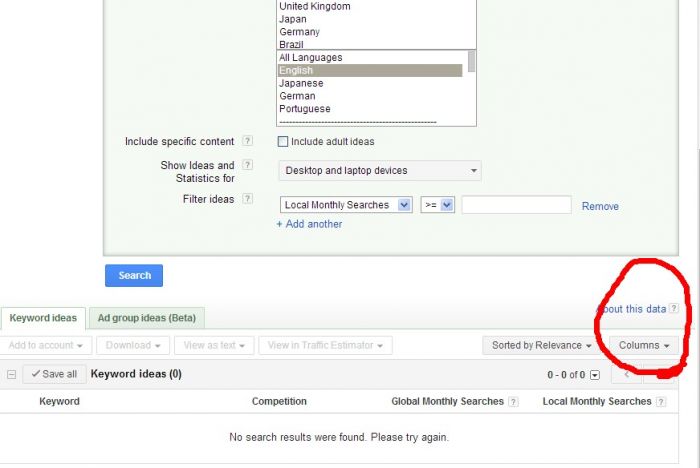
Task: Open View in Traffic Estimator dropdown
Action: (x=325, y=346)
